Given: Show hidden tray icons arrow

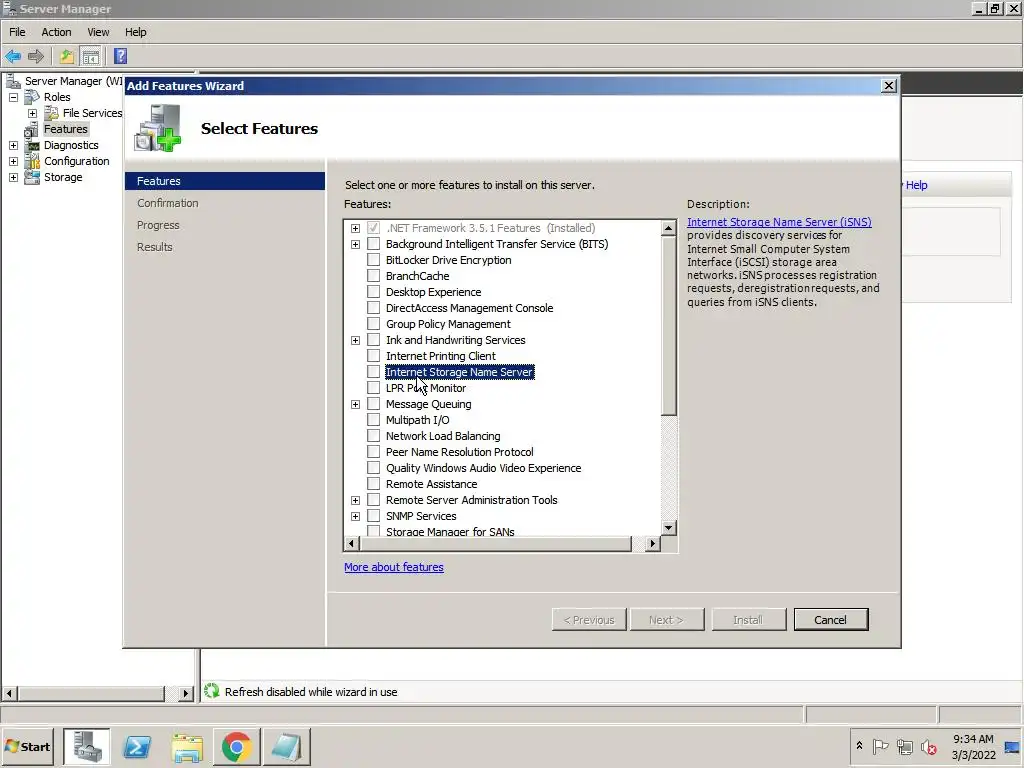Looking at the screenshot, I should pos(859,745).
